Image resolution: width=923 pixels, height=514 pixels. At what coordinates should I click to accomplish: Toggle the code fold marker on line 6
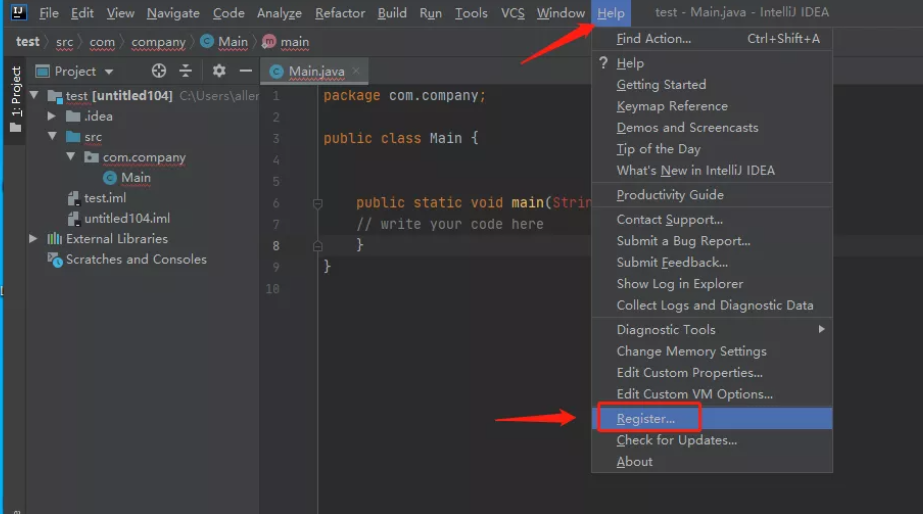pyautogui.click(x=317, y=204)
